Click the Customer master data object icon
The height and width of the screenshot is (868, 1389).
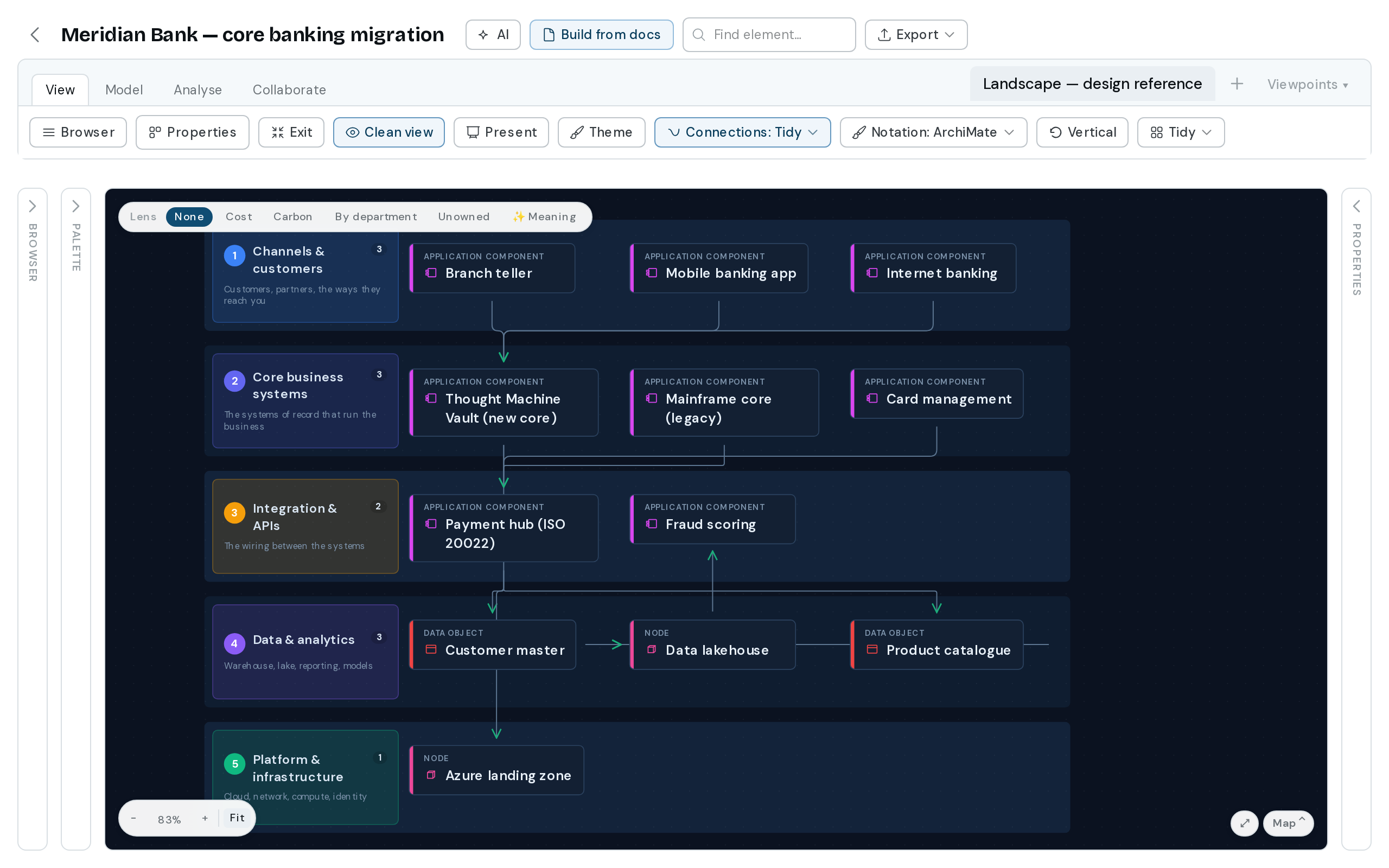point(431,649)
